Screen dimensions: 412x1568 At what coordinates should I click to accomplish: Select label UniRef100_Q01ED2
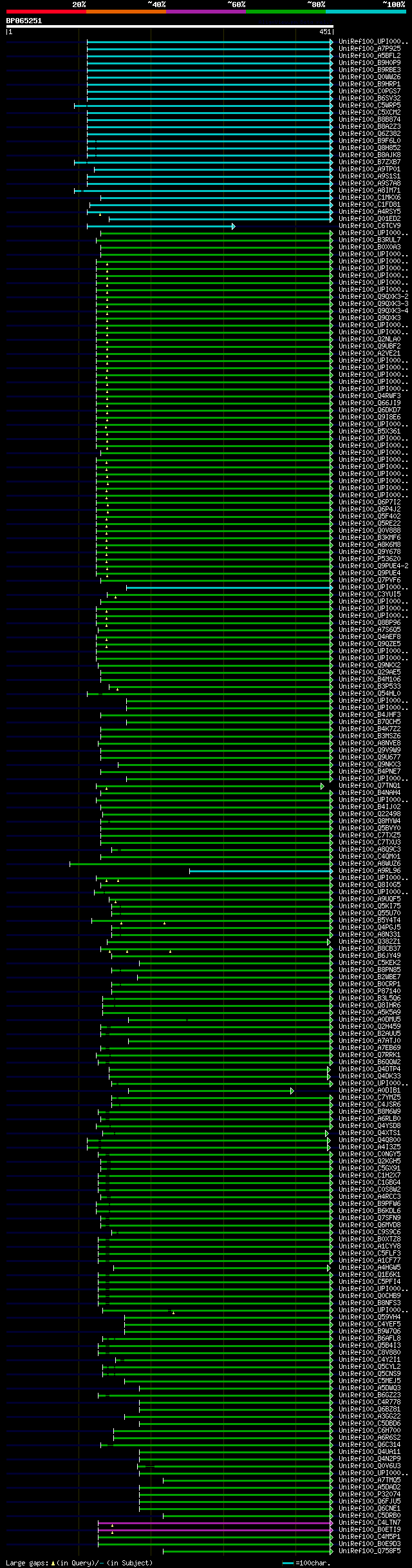click(x=370, y=219)
